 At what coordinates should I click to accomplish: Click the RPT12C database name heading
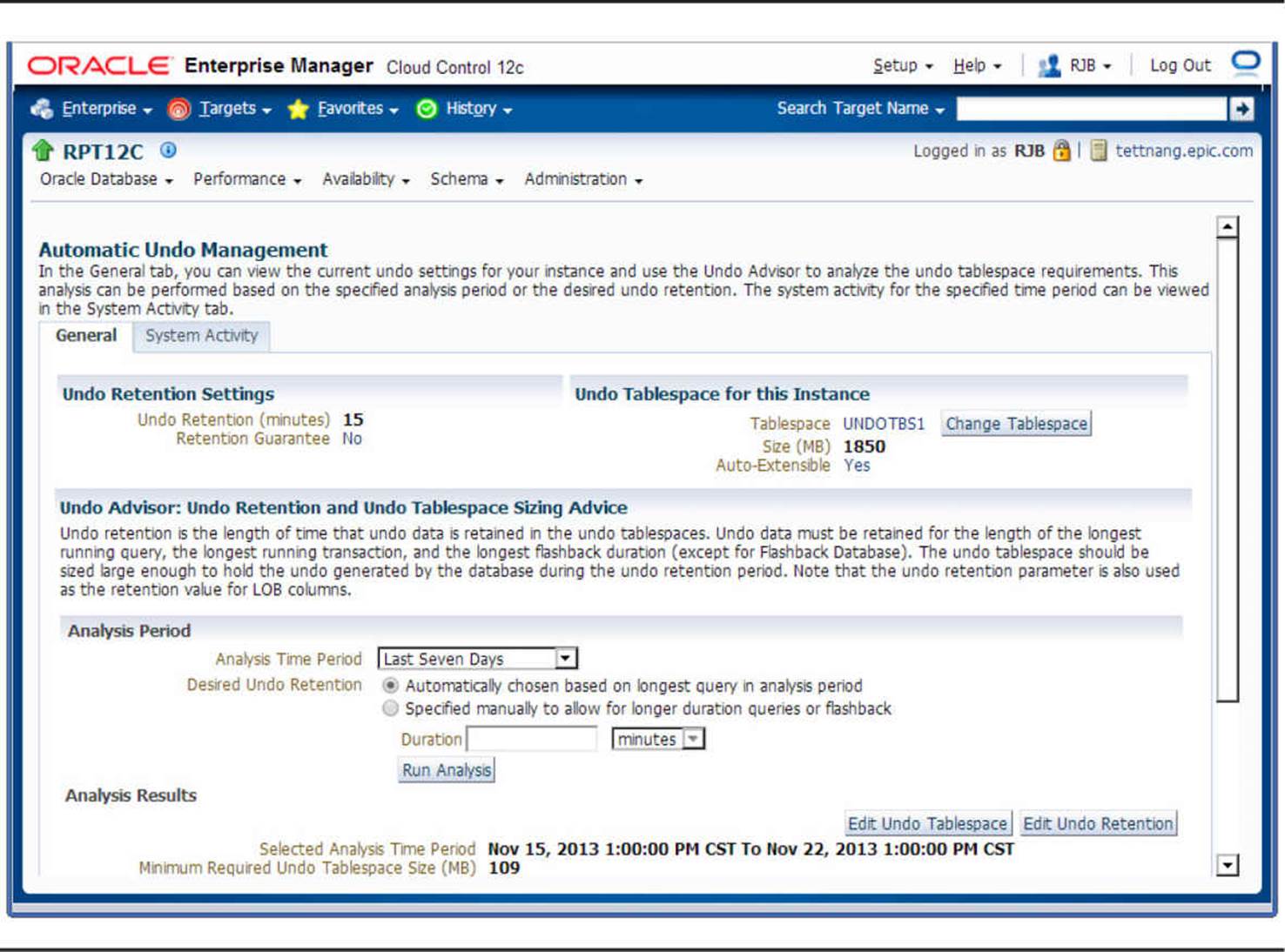click(x=103, y=151)
